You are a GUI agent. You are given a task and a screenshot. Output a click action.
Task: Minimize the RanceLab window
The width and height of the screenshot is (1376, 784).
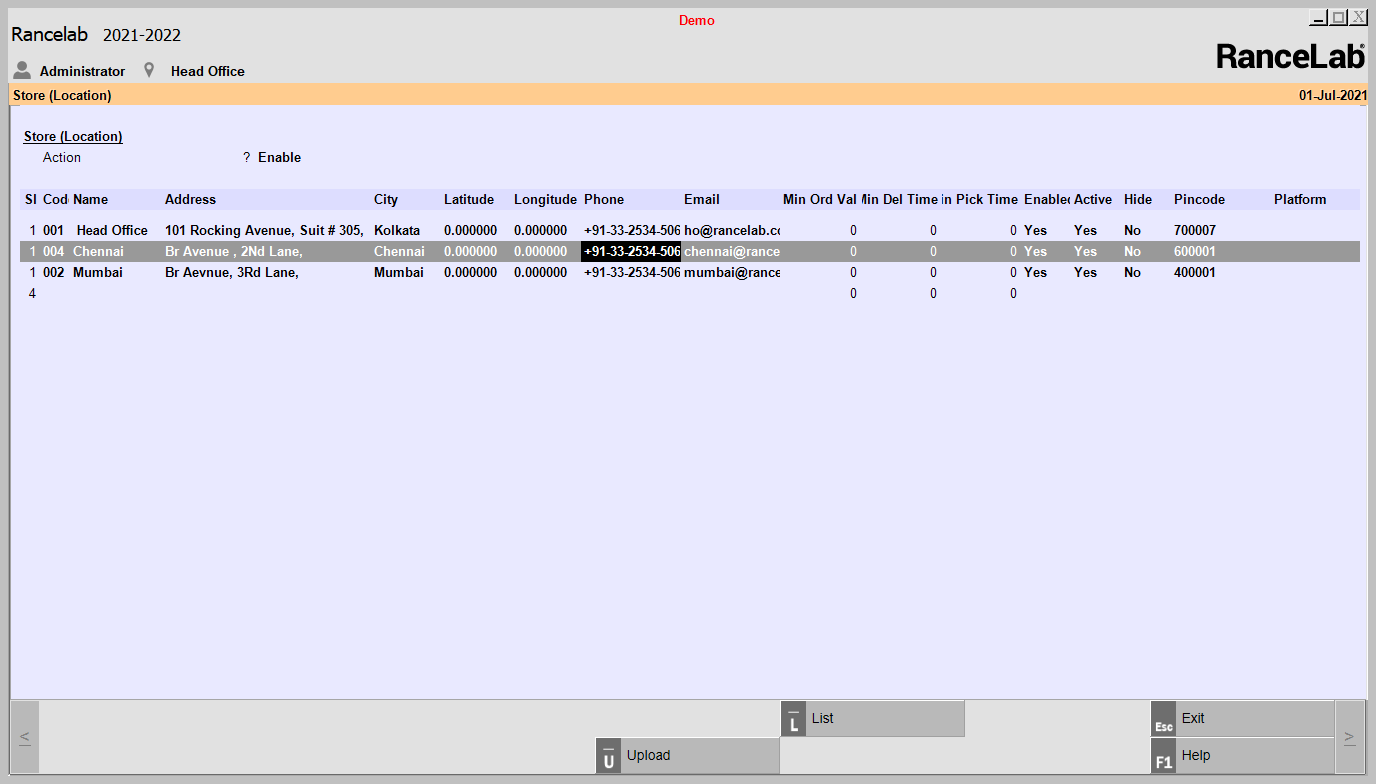pos(1318,18)
